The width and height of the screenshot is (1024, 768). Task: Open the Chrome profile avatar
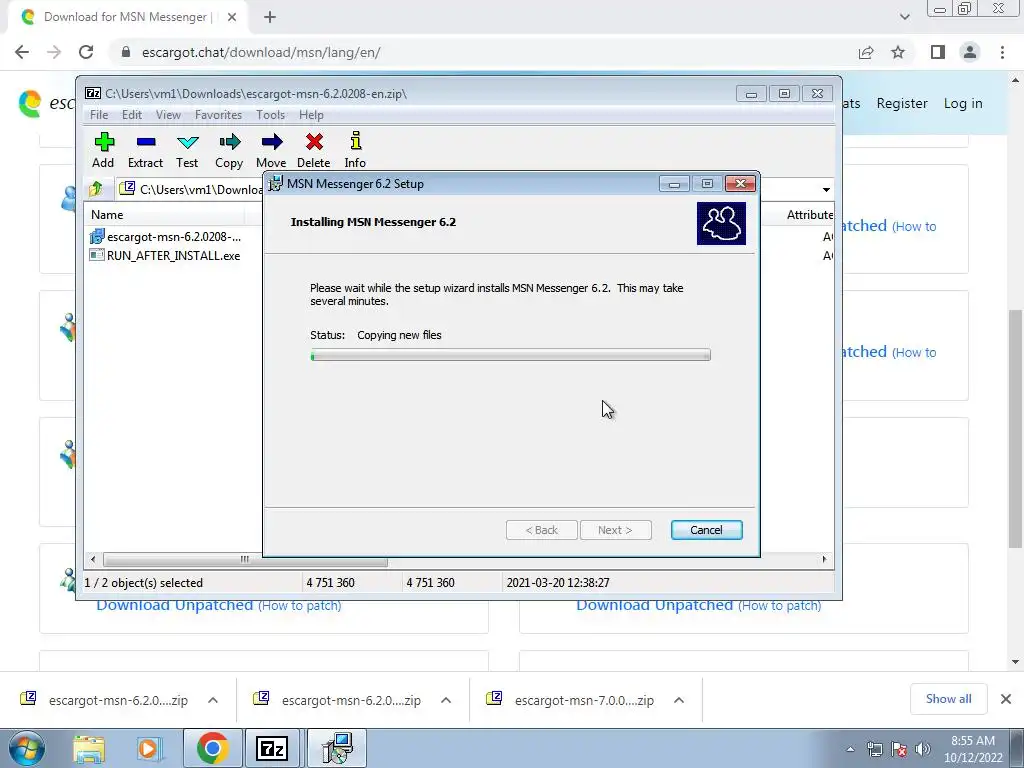(x=970, y=52)
